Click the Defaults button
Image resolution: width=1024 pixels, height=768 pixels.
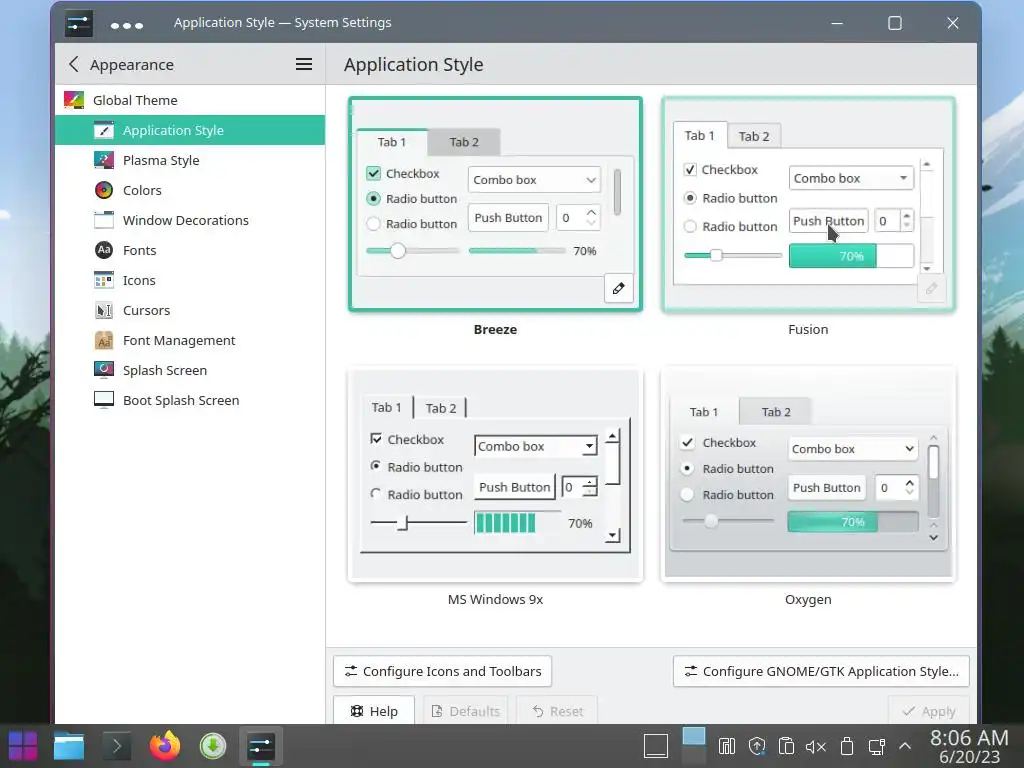466,711
